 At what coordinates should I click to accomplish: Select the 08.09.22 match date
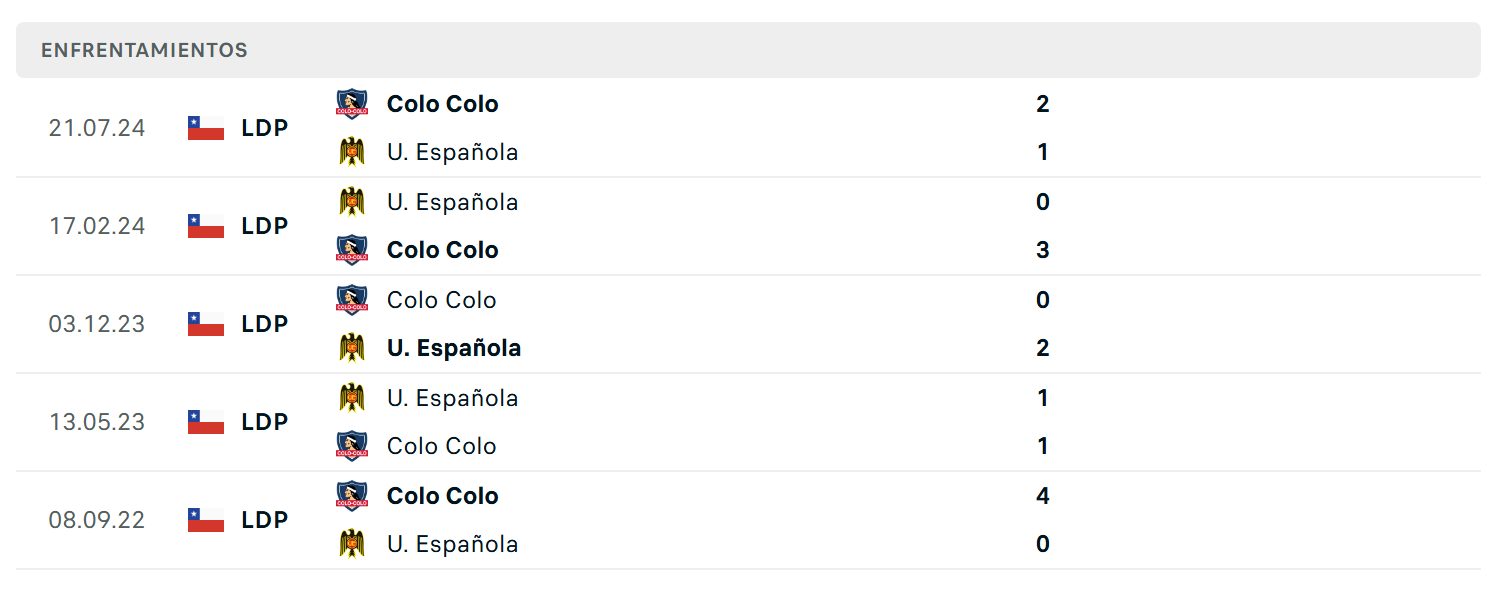tap(97, 520)
